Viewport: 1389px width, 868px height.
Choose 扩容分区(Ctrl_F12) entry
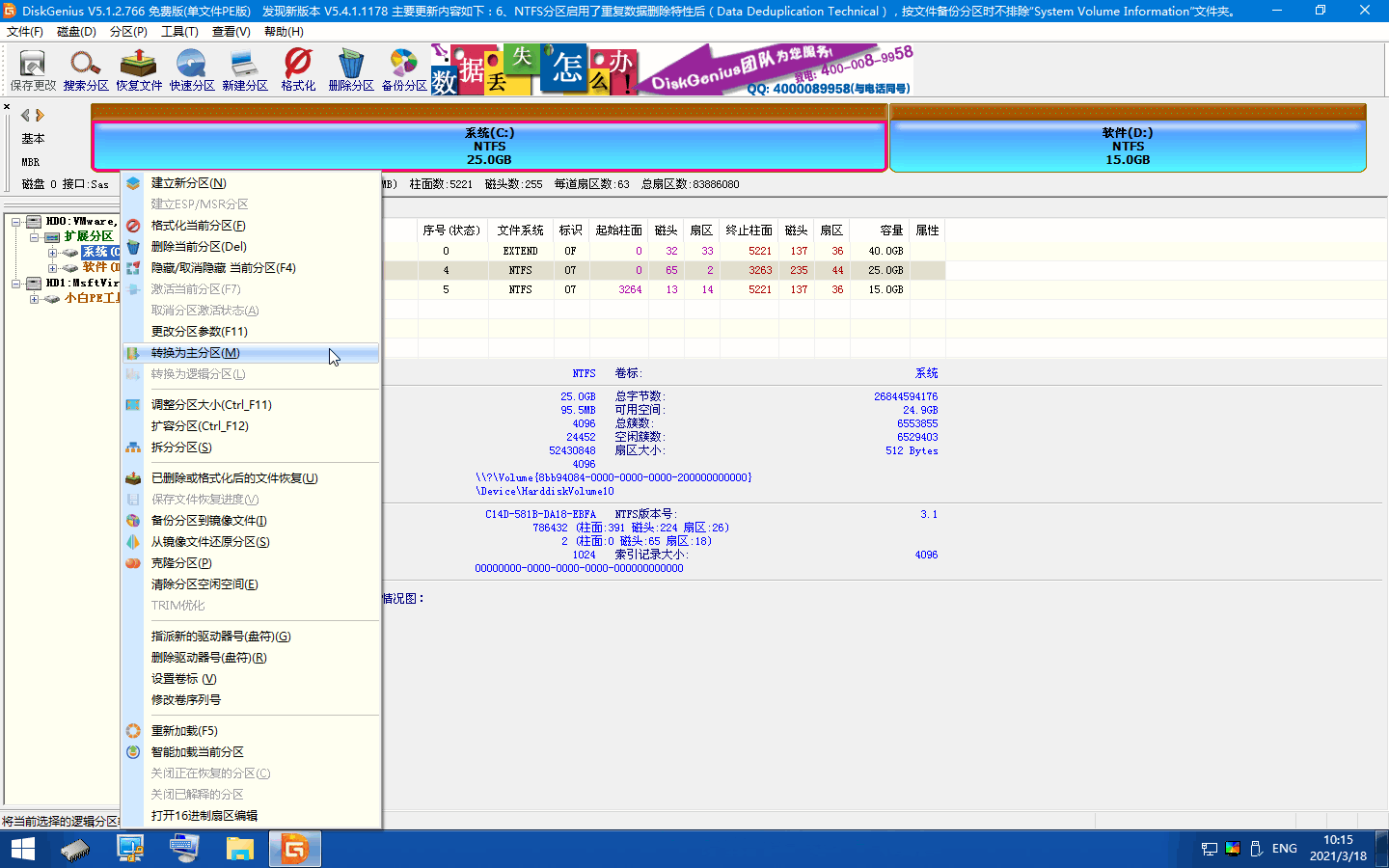pyautogui.click(x=251, y=426)
